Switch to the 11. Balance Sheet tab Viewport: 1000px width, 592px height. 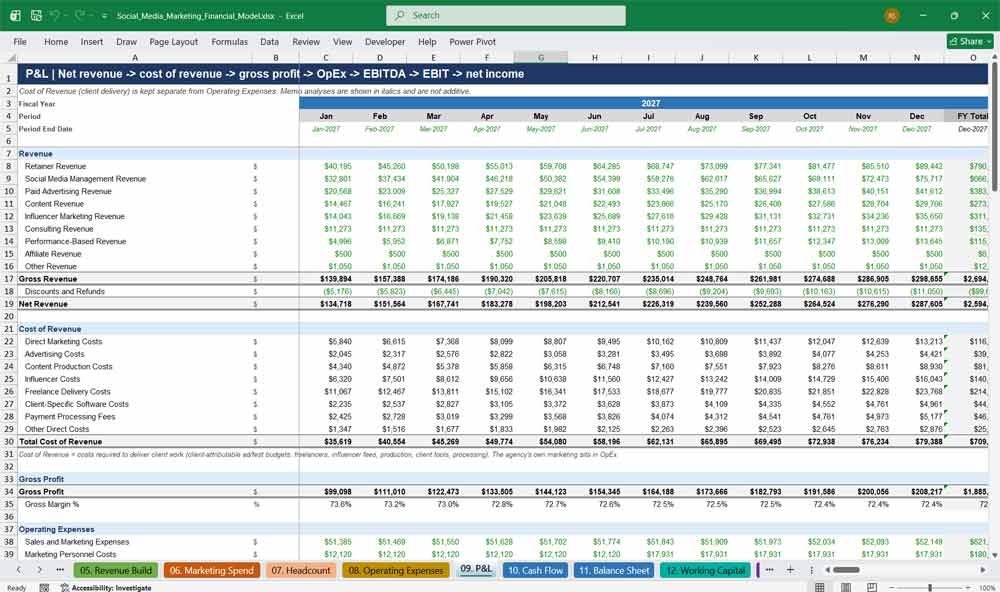[614, 570]
